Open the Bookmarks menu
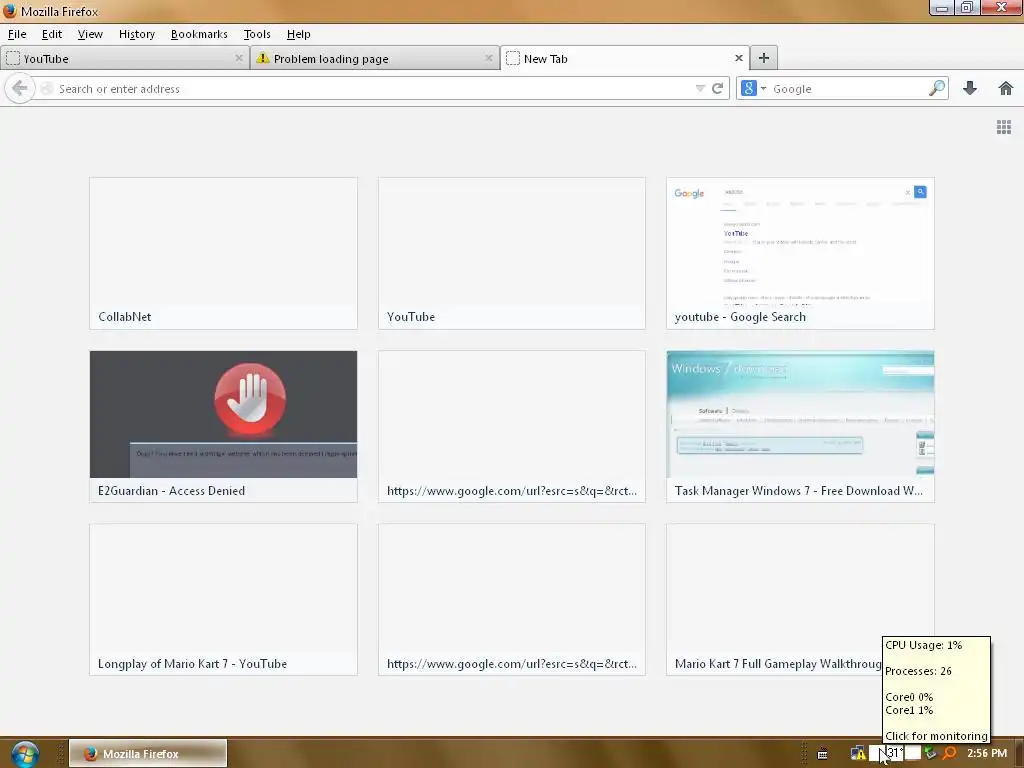1024x768 pixels. point(199,34)
